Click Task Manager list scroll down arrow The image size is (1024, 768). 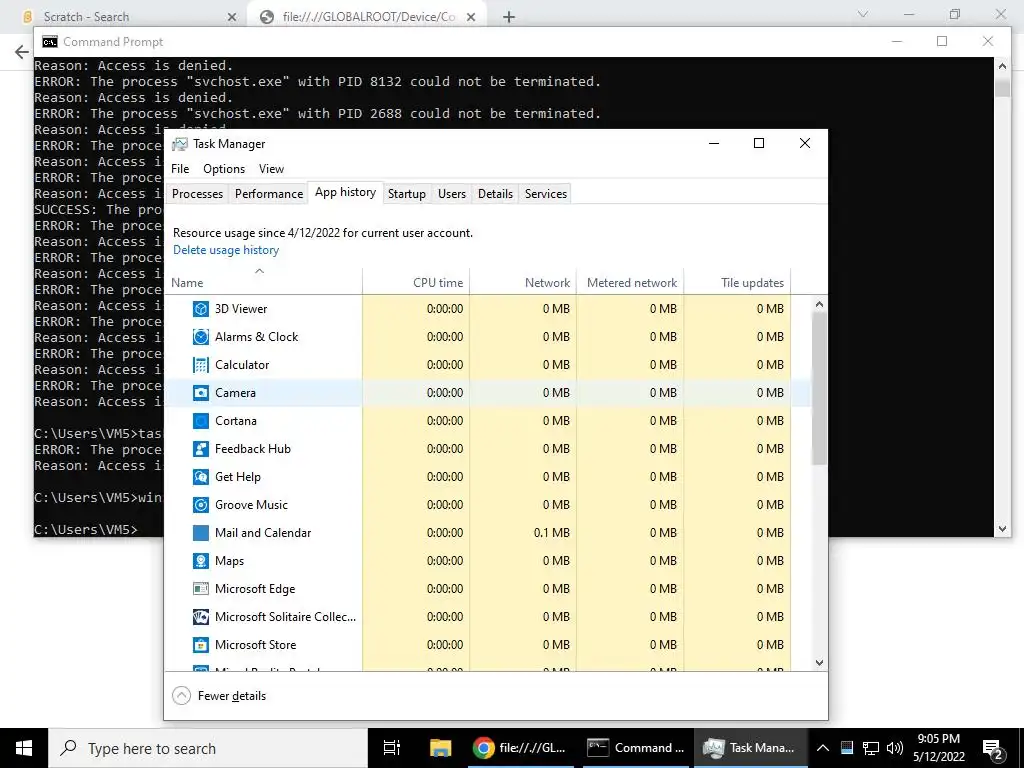820,663
